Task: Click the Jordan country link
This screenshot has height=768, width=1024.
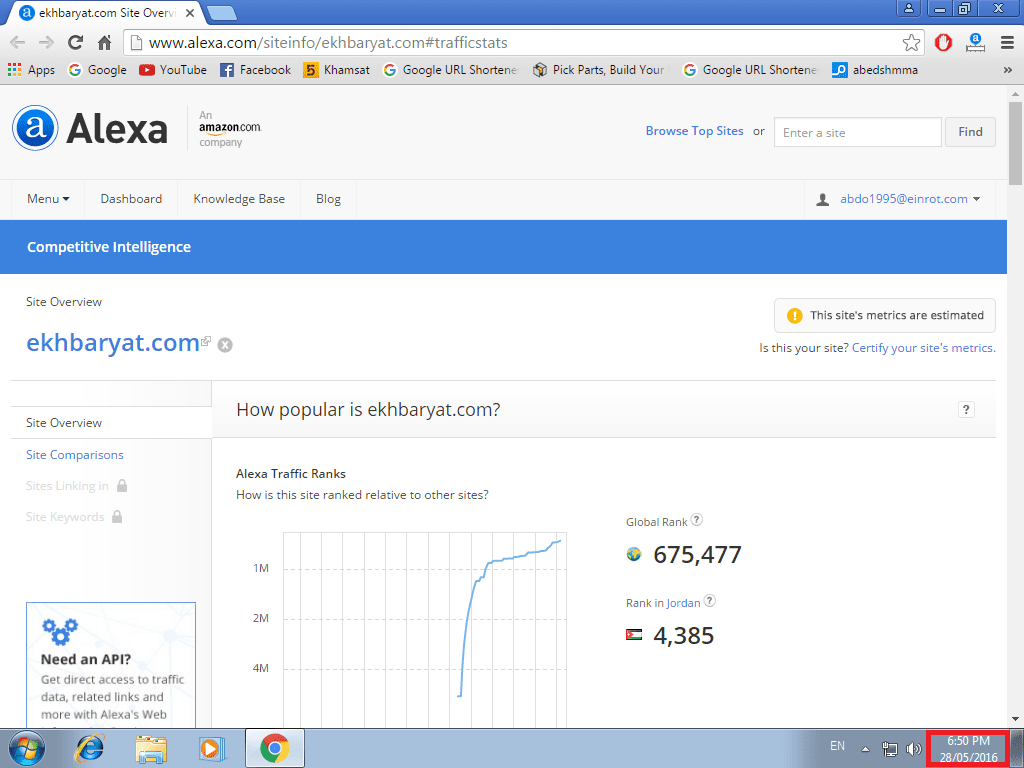Action: click(683, 603)
